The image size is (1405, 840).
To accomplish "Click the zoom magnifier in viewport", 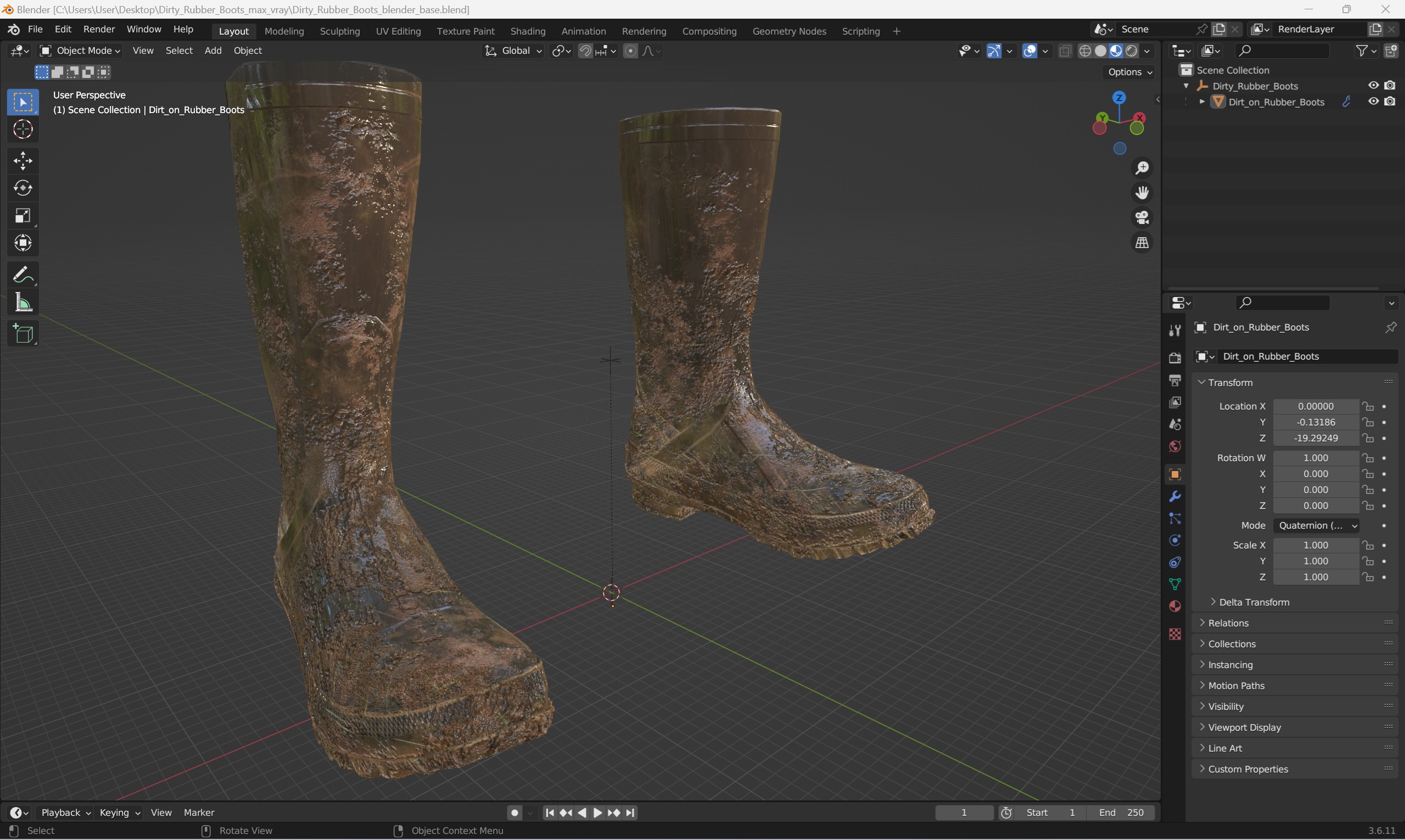I will [x=1143, y=167].
